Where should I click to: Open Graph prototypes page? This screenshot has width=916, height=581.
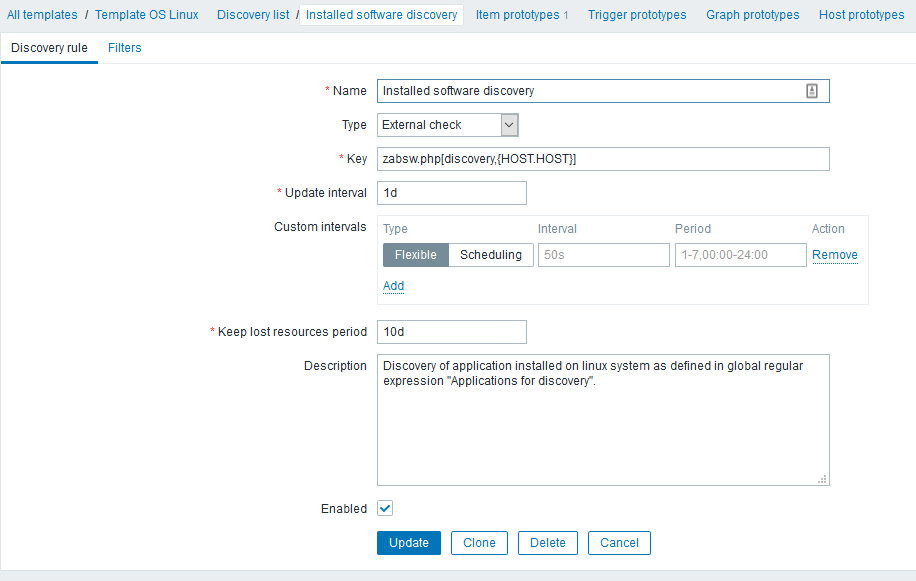[752, 15]
